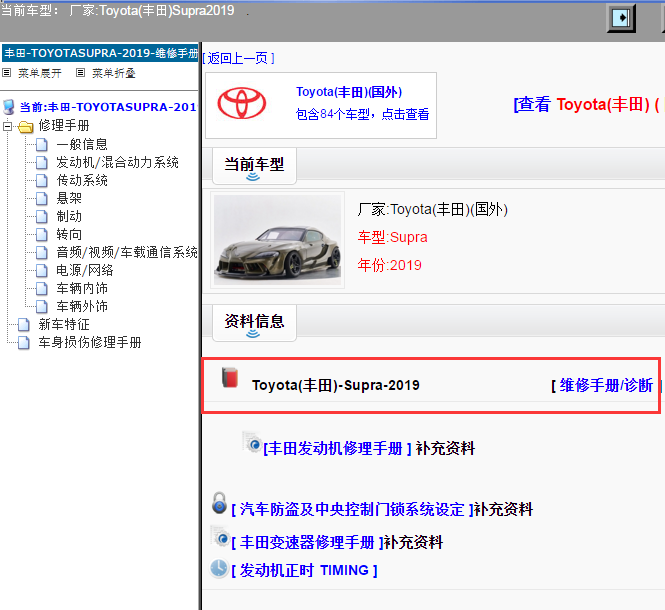Open 音频/视频/车载通信系统 tree item
This screenshot has width=665, height=610.
coord(127,253)
